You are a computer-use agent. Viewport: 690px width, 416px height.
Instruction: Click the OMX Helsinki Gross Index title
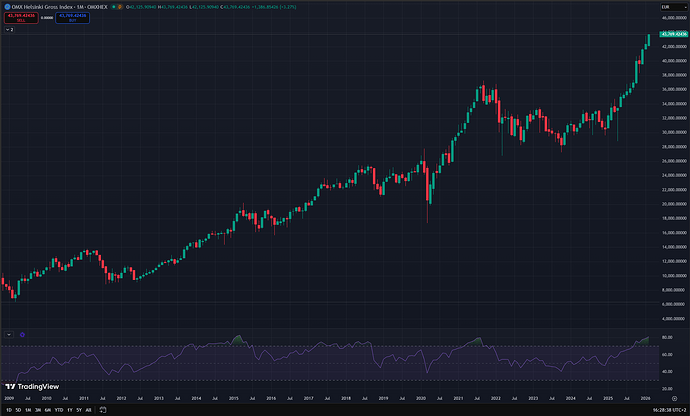(42, 7)
